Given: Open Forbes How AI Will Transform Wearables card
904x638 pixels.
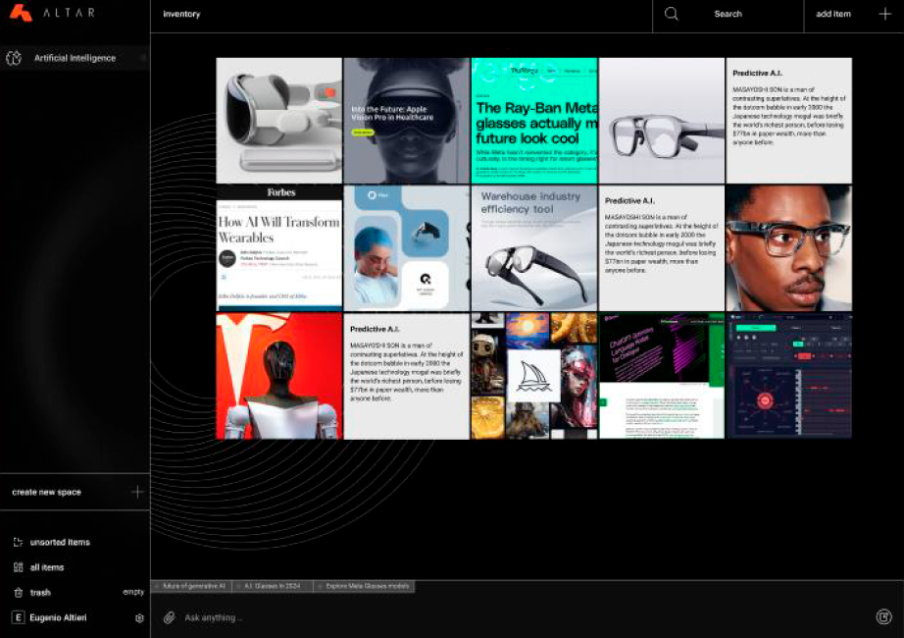Looking at the screenshot, I should 279,248.
